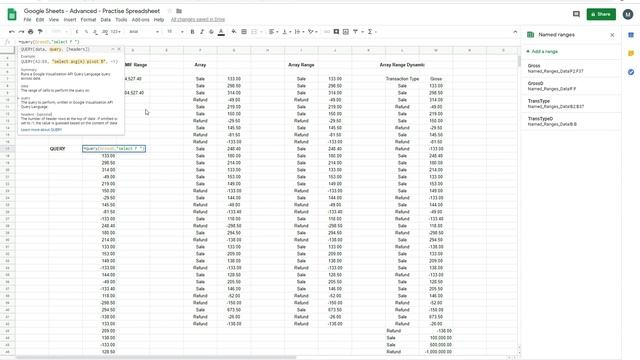The image size is (640, 360).
Task: Toggle bold formatting
Action: [192, 31]
